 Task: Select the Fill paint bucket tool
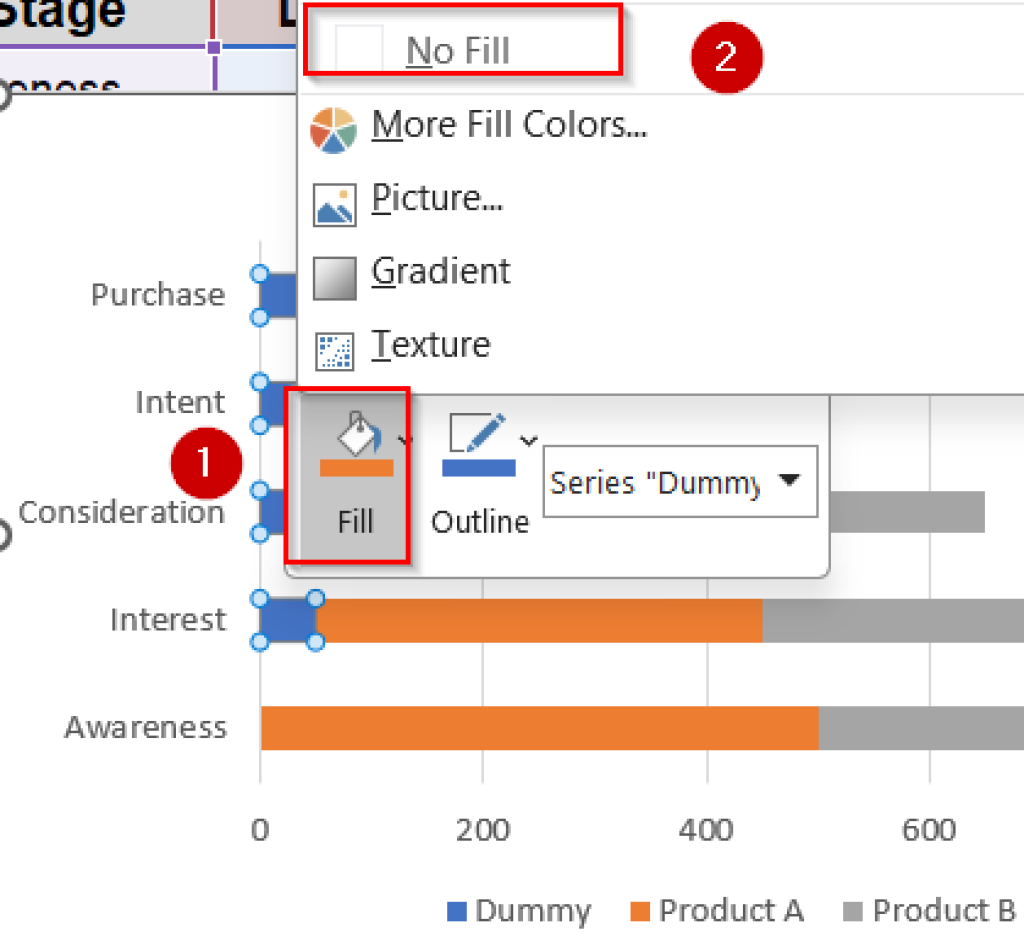coord(357,435)
